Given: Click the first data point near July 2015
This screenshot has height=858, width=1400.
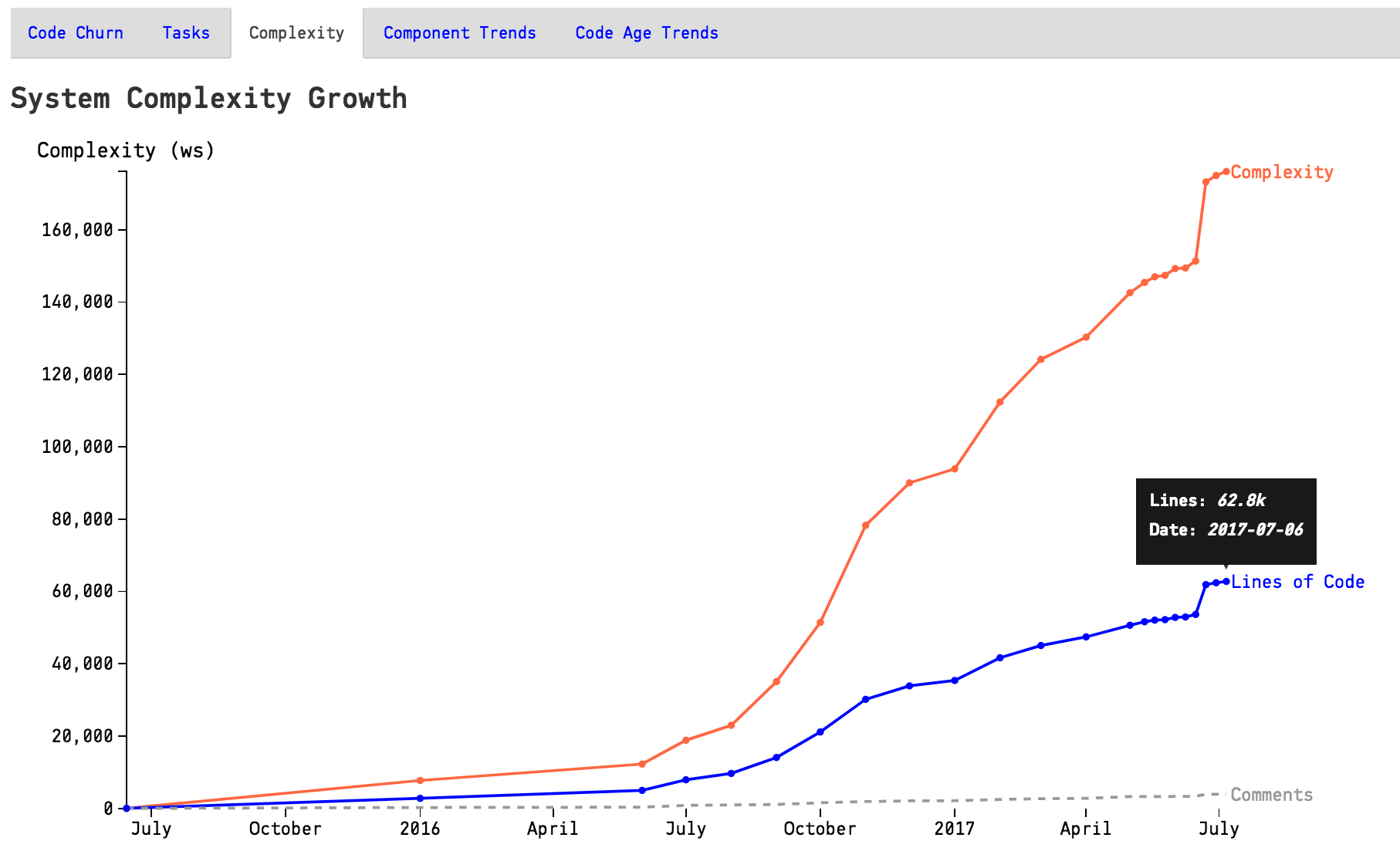Looking at the screenshot, I should tap(126, 809).
